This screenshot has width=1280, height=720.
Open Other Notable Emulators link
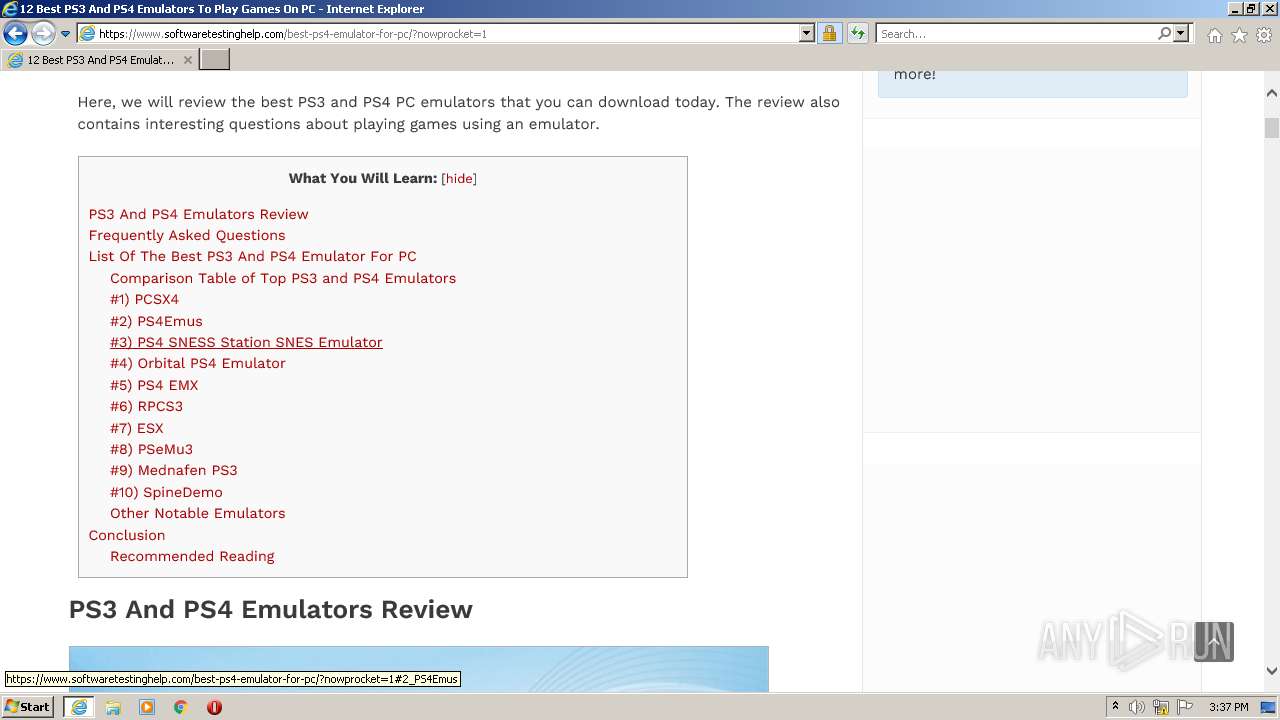point(197,513)
